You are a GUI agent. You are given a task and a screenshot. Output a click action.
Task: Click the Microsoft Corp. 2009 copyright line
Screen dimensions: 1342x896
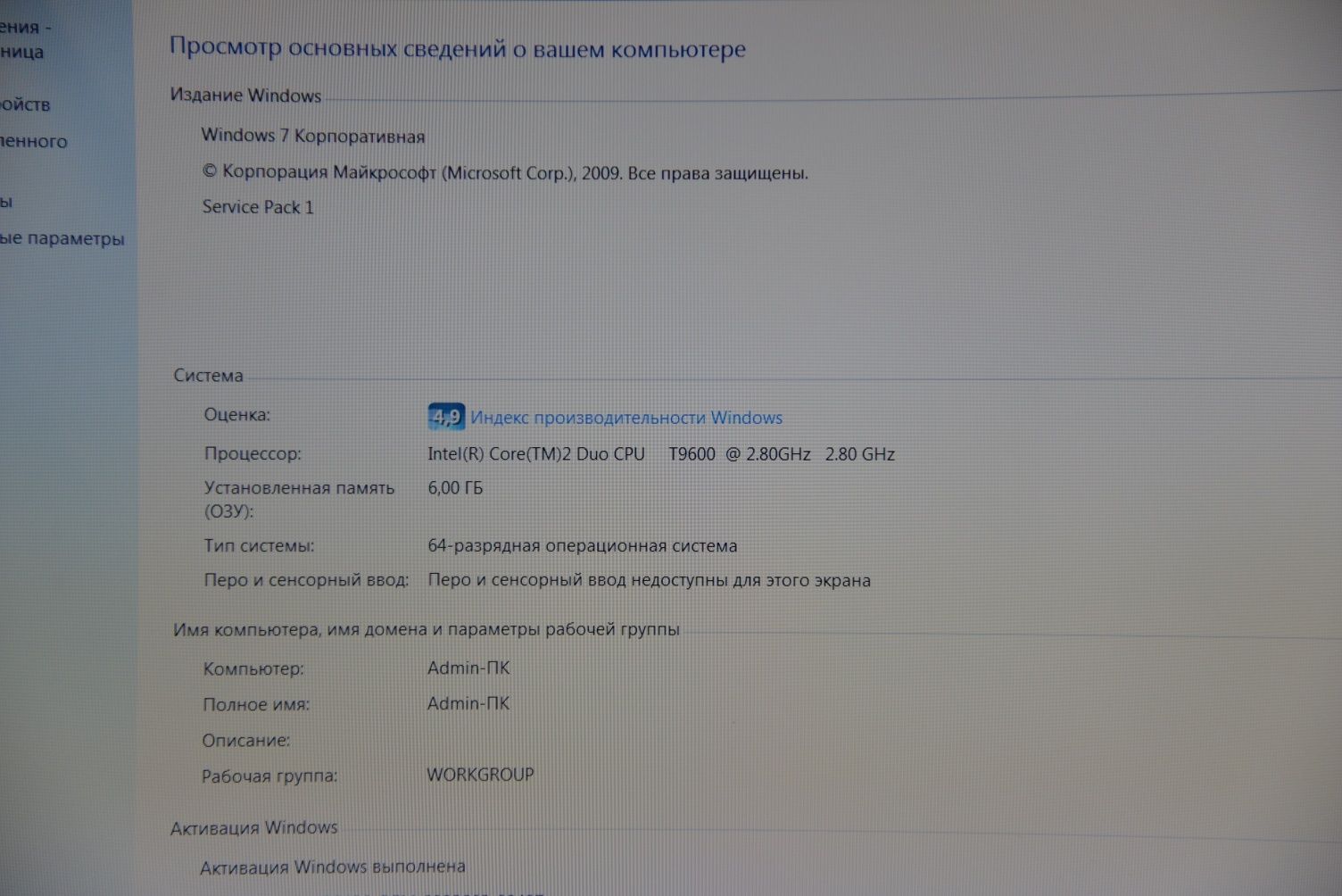(x=505, y=172)
